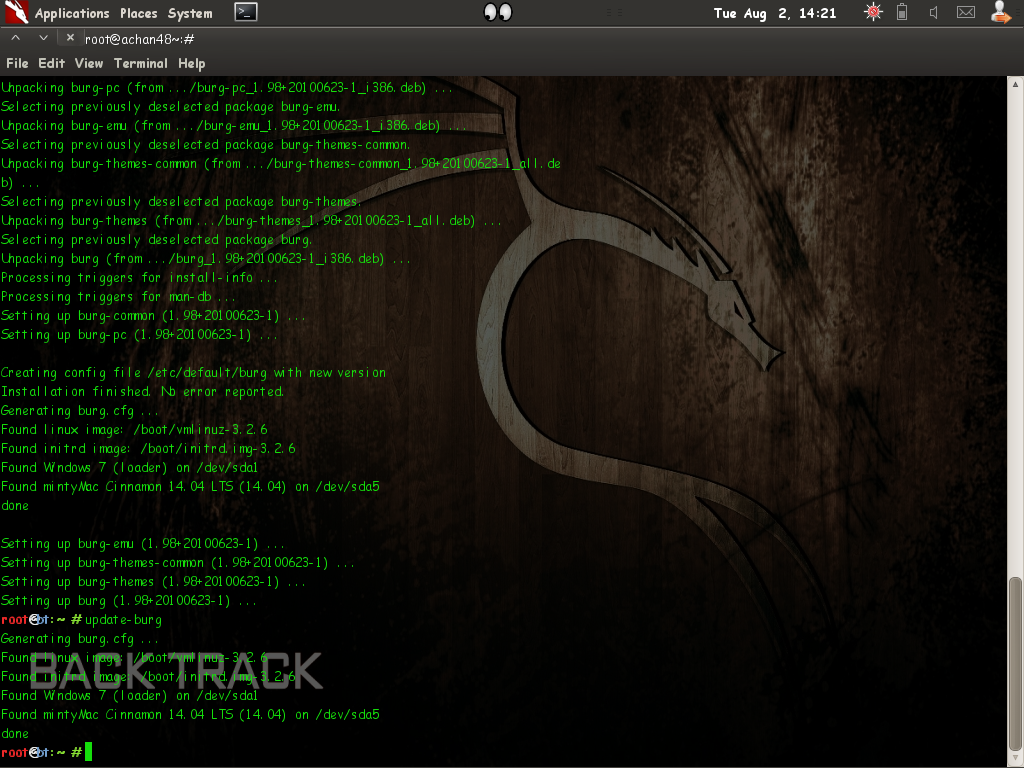Open the System menu
The width and height of the screenshot is (1024, 768).
point(189,13)
